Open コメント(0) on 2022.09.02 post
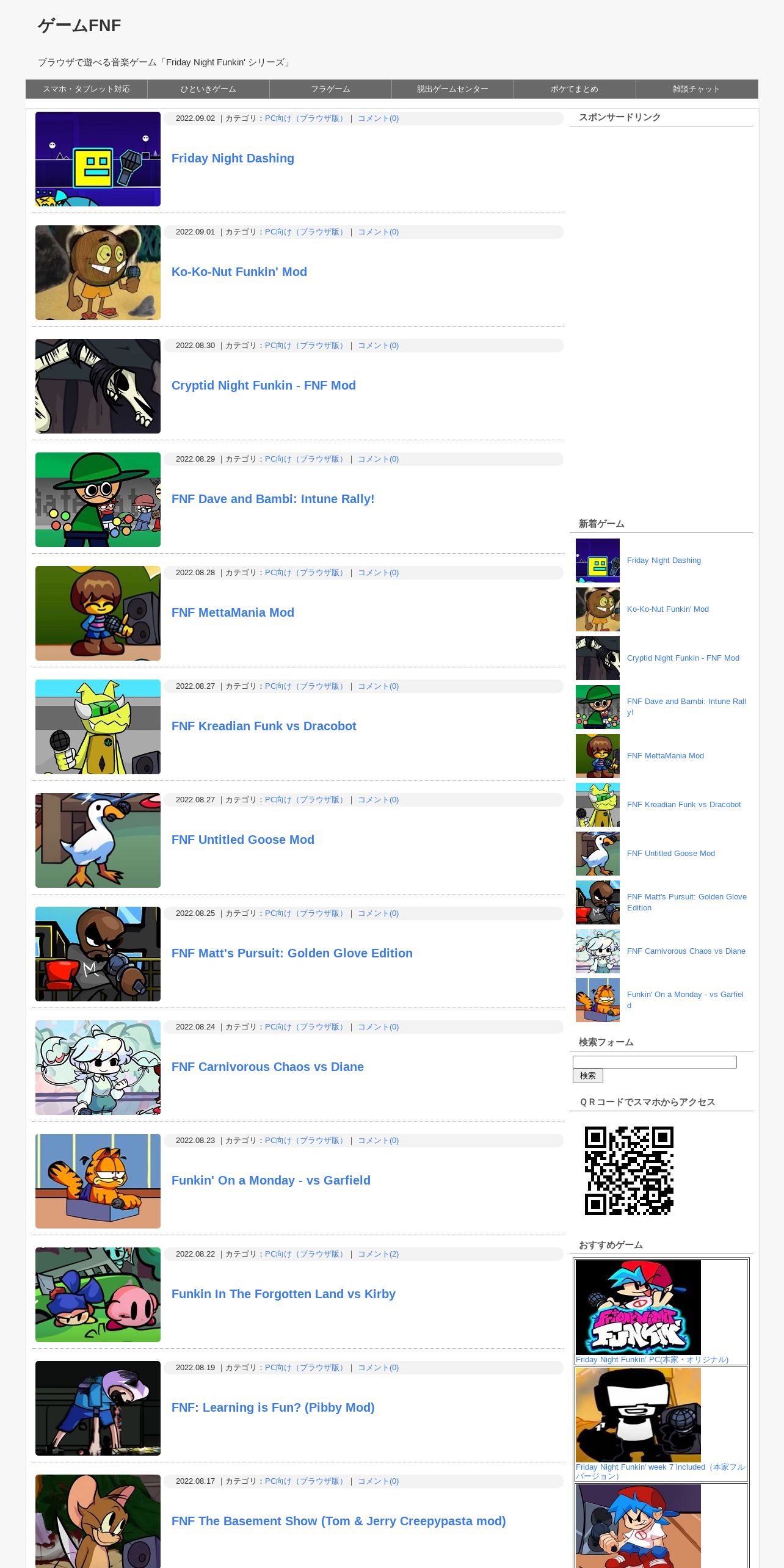Viewport: 784px width, 1568px height. pos(378,118)
